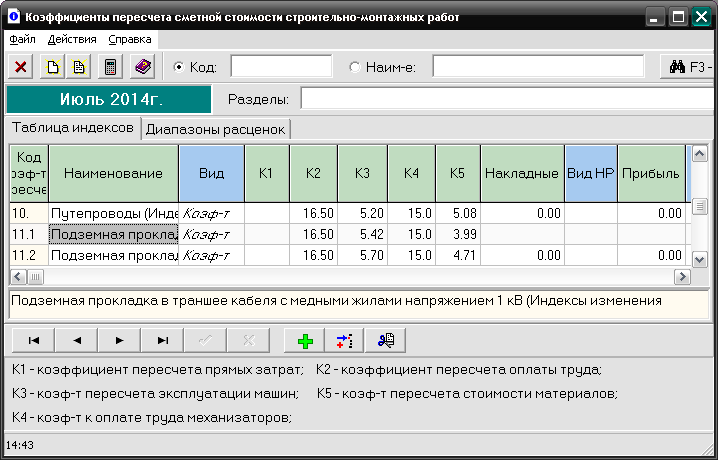This screenshot has height=460, width=718.
Task: Select row code 10. cell
Action: [x=29, y=213]
